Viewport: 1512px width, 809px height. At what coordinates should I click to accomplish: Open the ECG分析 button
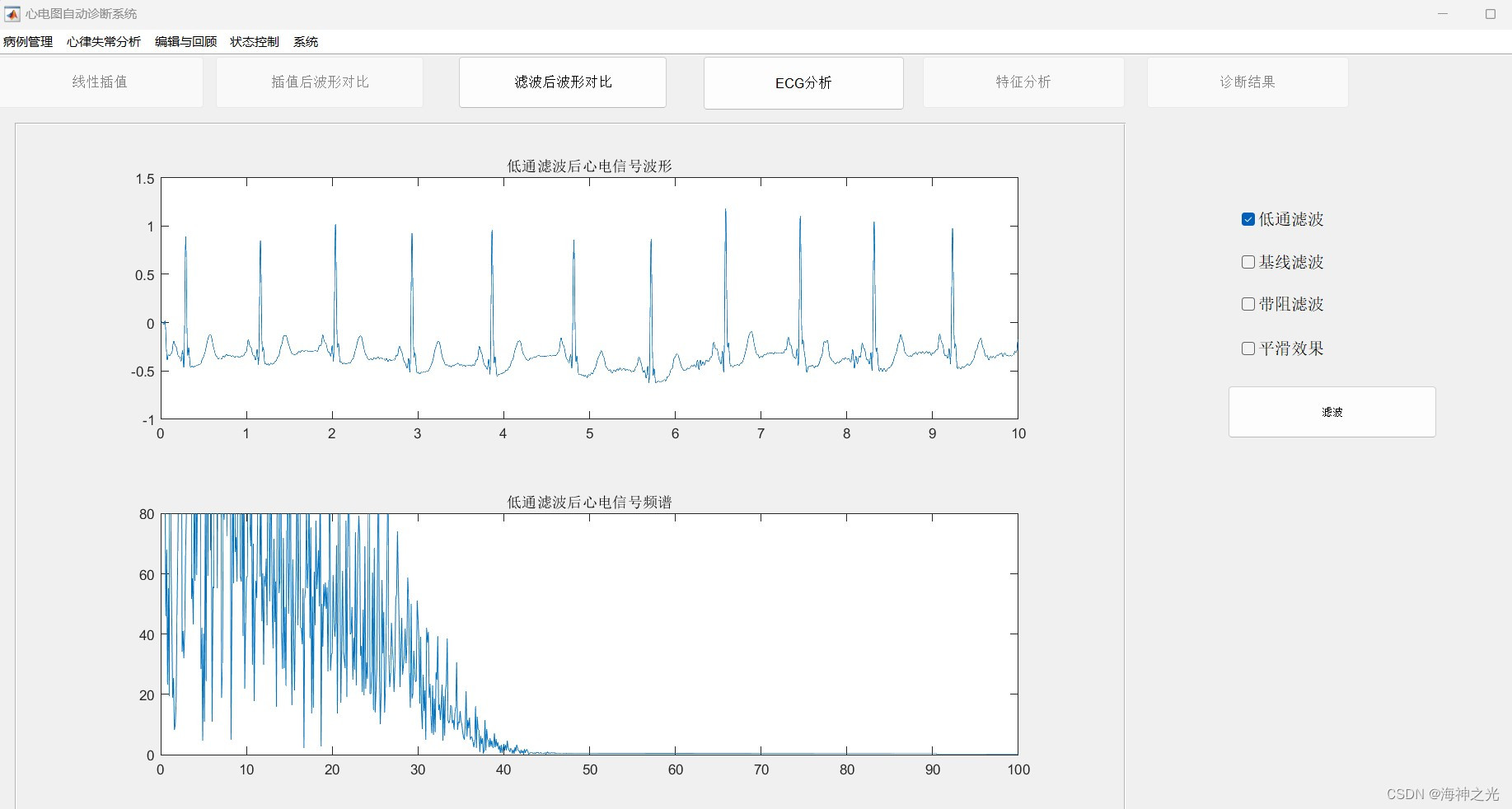(x=803, y=82)
